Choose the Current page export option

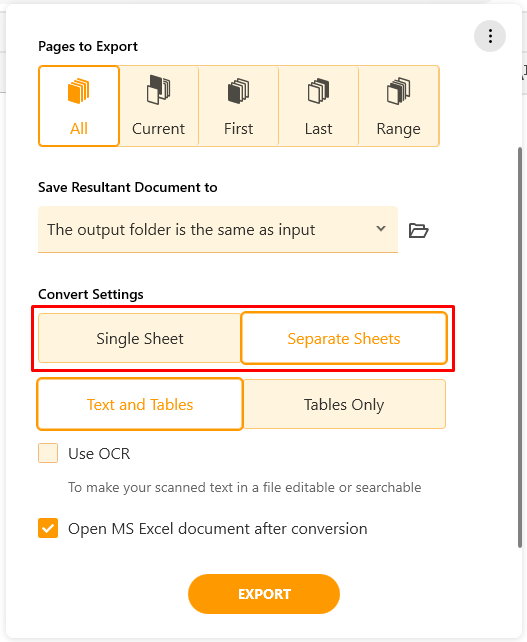pos(158,106)
